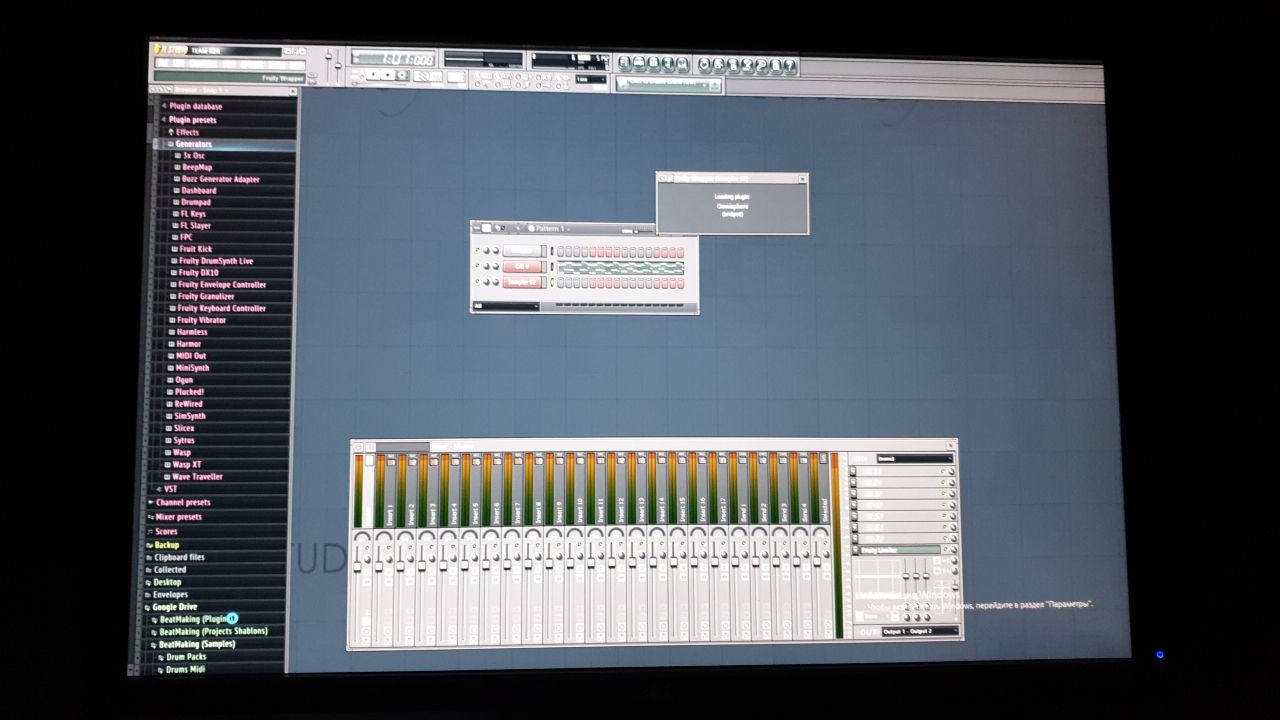Select the Drumpad generator icon
The image size is (1280, 720).
click(175, 202)
